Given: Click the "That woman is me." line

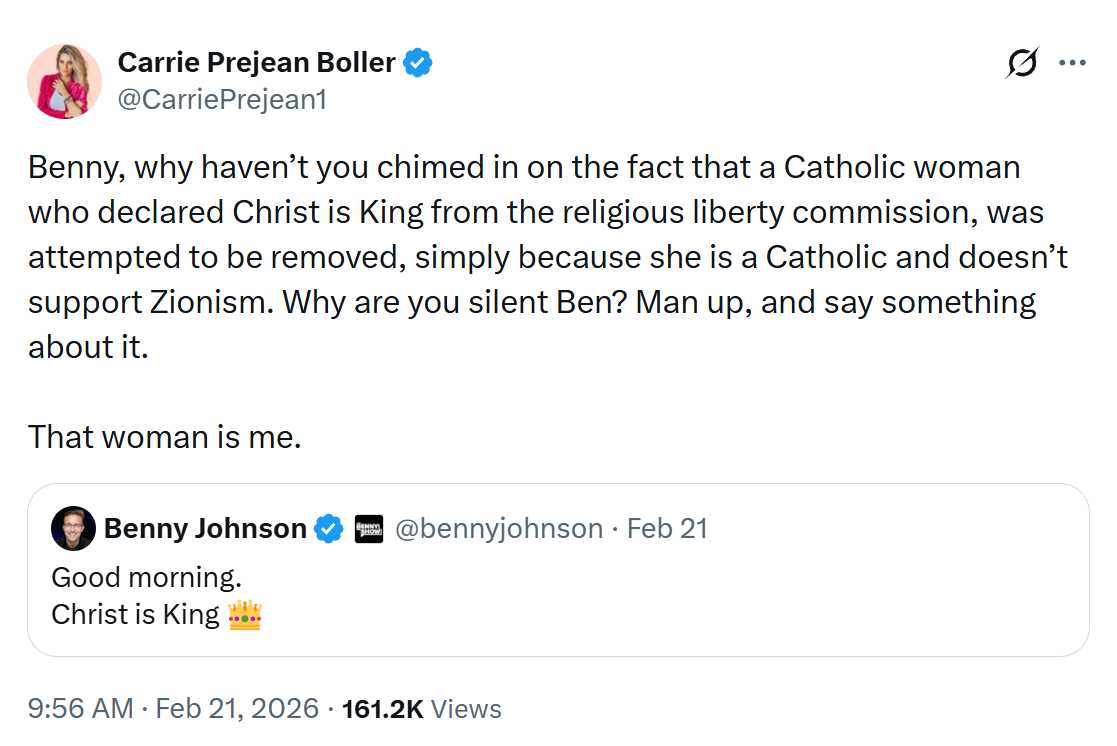Looking at the screenshot, I should pyautogui.click(x=164, y=436).
